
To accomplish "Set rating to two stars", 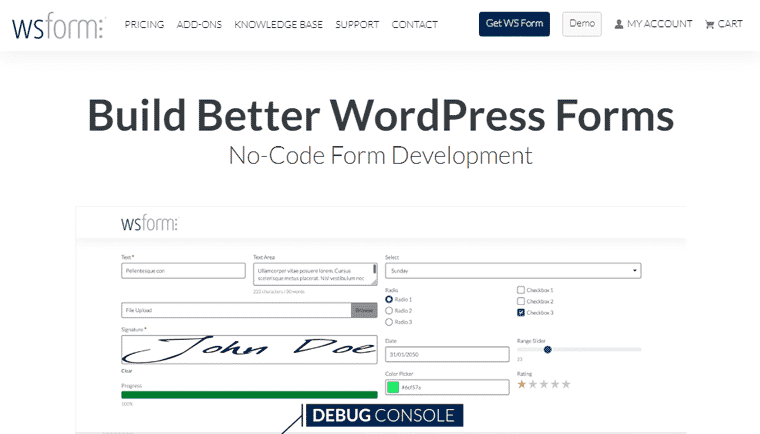I will (x=533, y=385).
